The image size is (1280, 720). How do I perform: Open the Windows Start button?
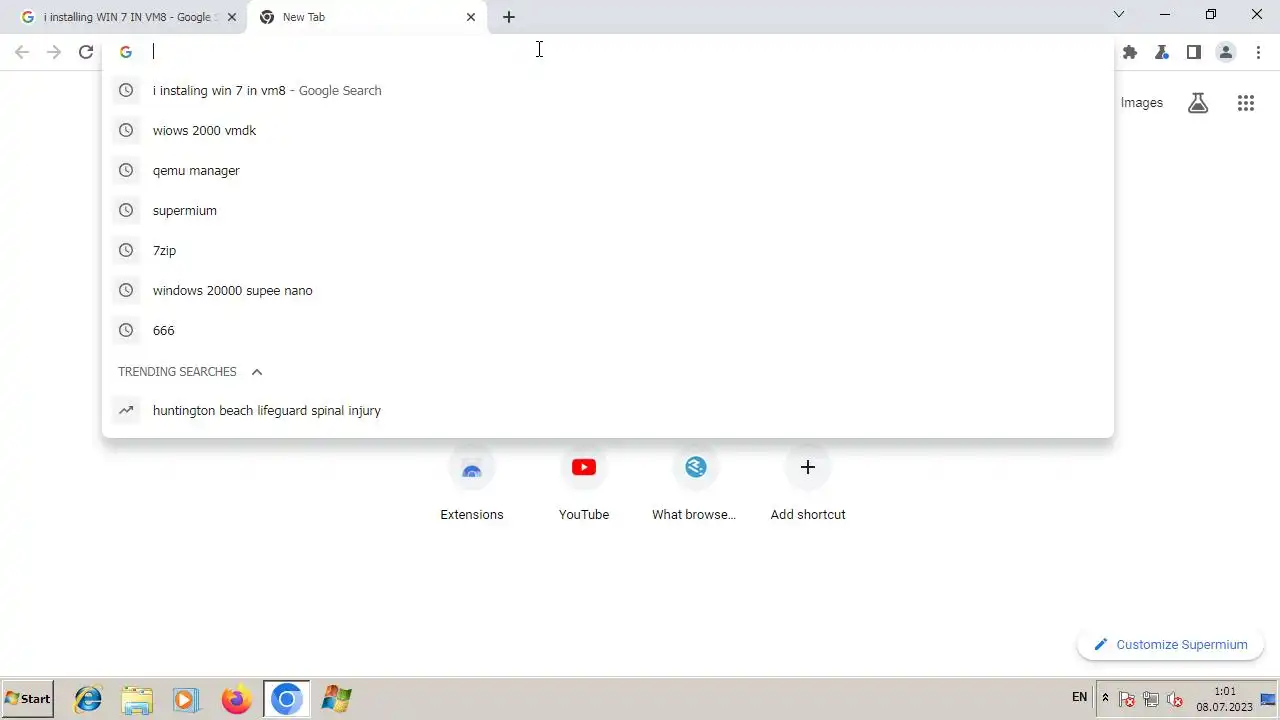click(27, 698)
